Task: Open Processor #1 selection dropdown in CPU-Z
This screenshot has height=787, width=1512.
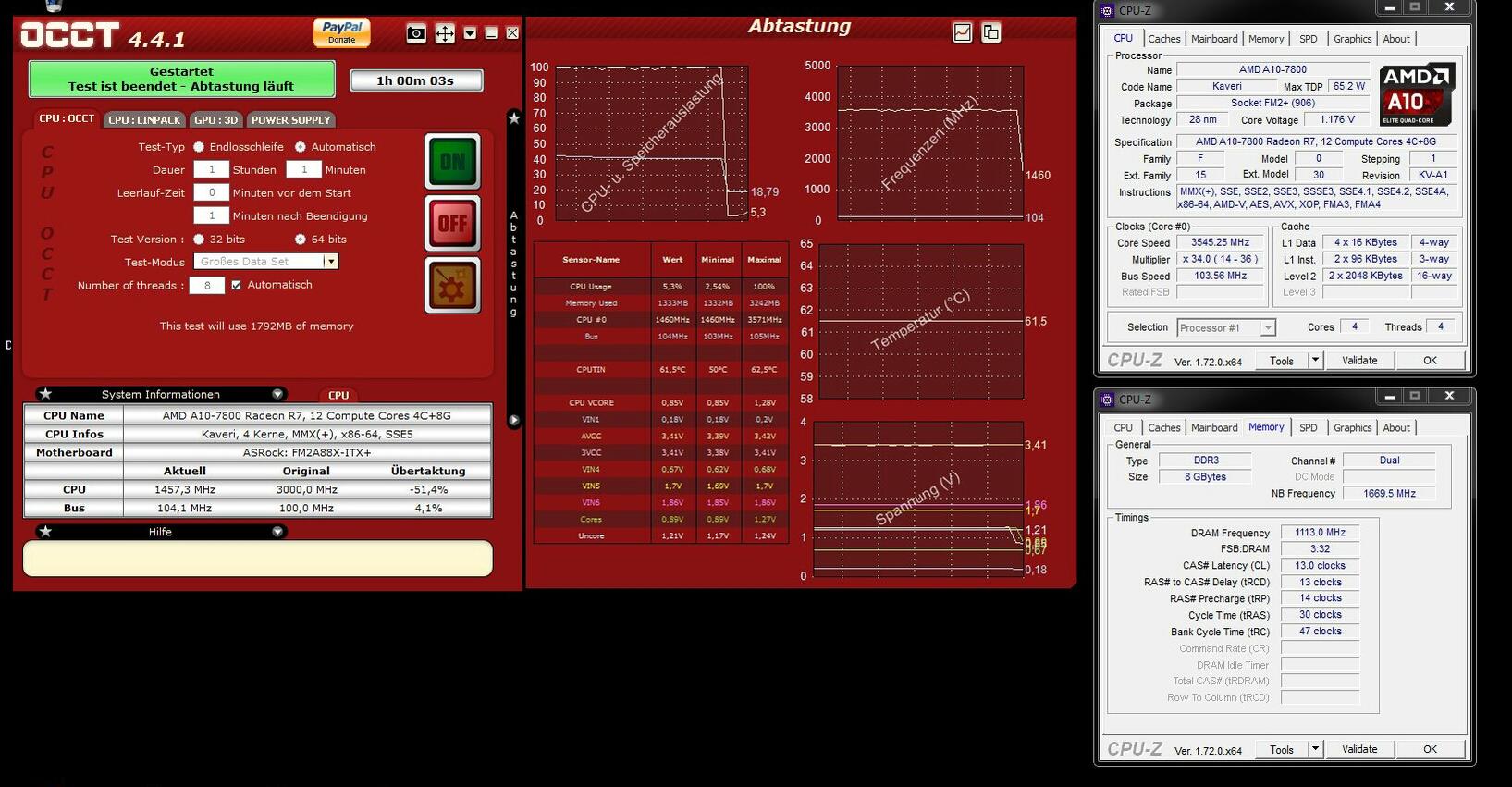Action: (x=1226, y=327)
